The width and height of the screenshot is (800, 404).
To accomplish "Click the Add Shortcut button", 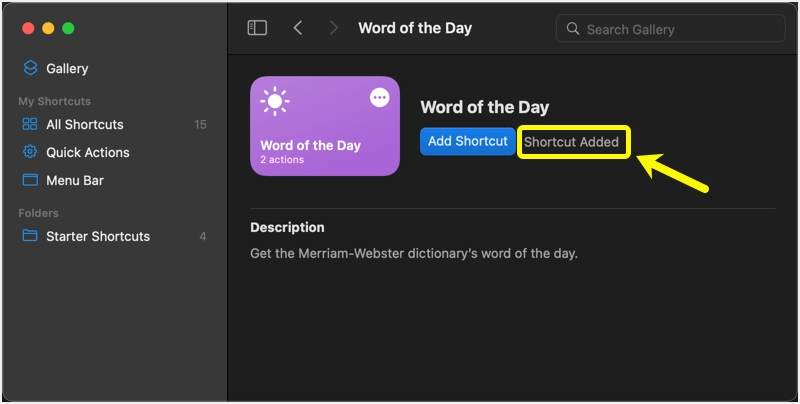I will (468, 141).
